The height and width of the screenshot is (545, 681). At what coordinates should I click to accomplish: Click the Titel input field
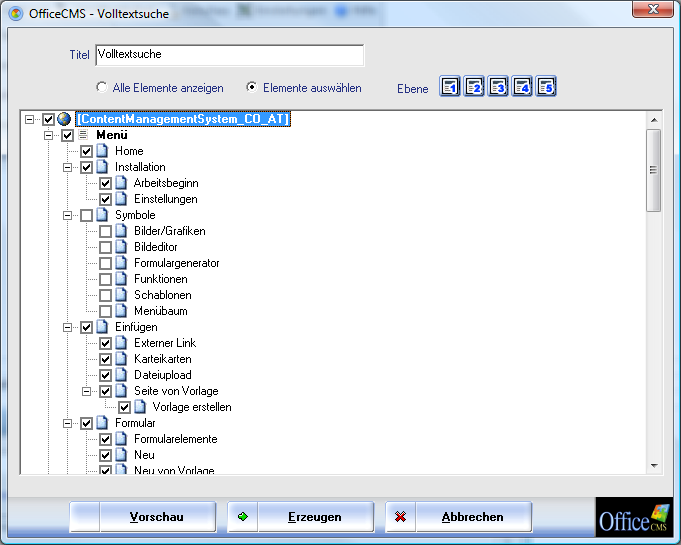pos(230,55)
